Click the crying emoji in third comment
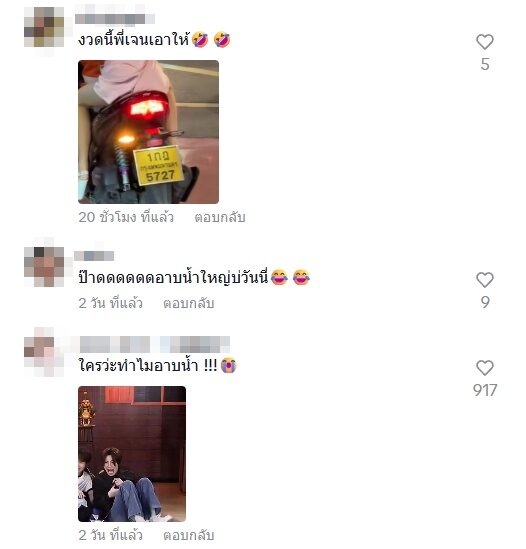The image size is (526, 549). pos(229,366)
